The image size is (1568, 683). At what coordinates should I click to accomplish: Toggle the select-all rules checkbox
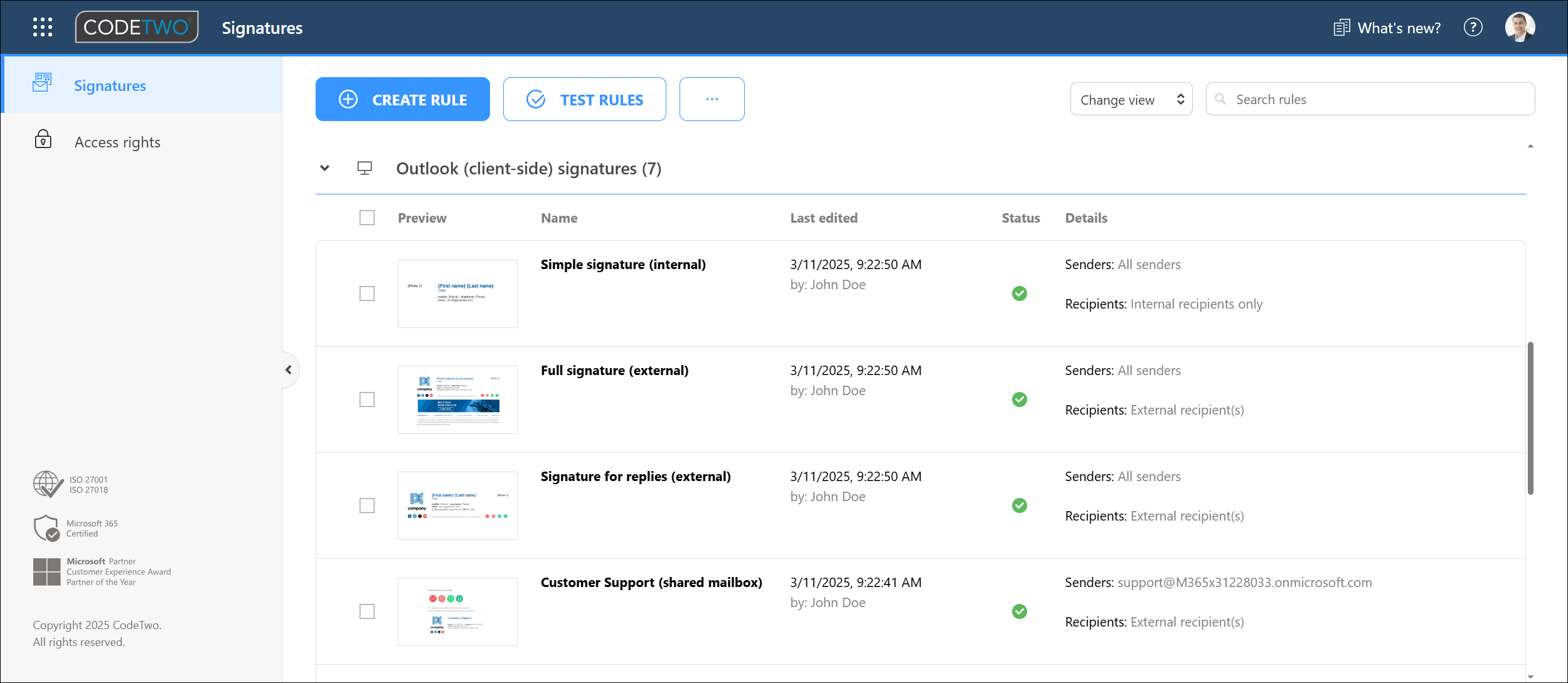(367, 218)
